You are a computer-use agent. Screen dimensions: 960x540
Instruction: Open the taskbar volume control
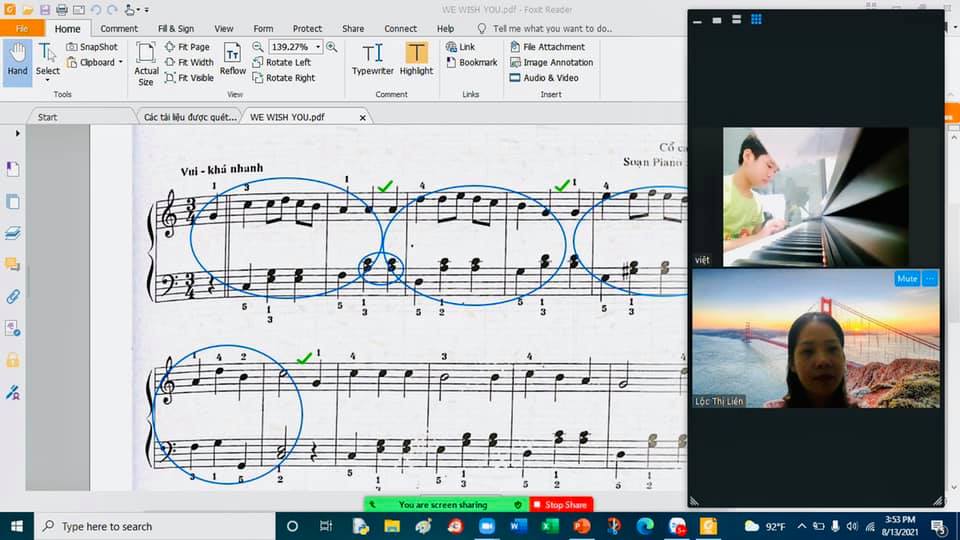[852, 526]
